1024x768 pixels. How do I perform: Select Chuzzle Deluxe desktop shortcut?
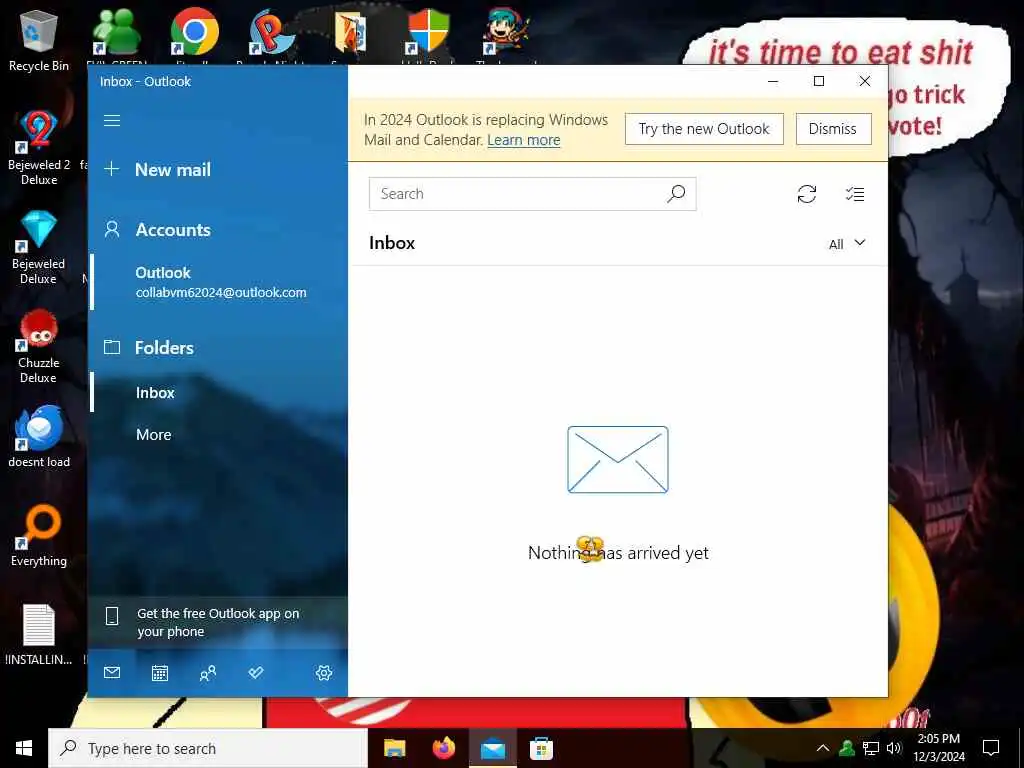pyautogui.click(x=39, y=346)
